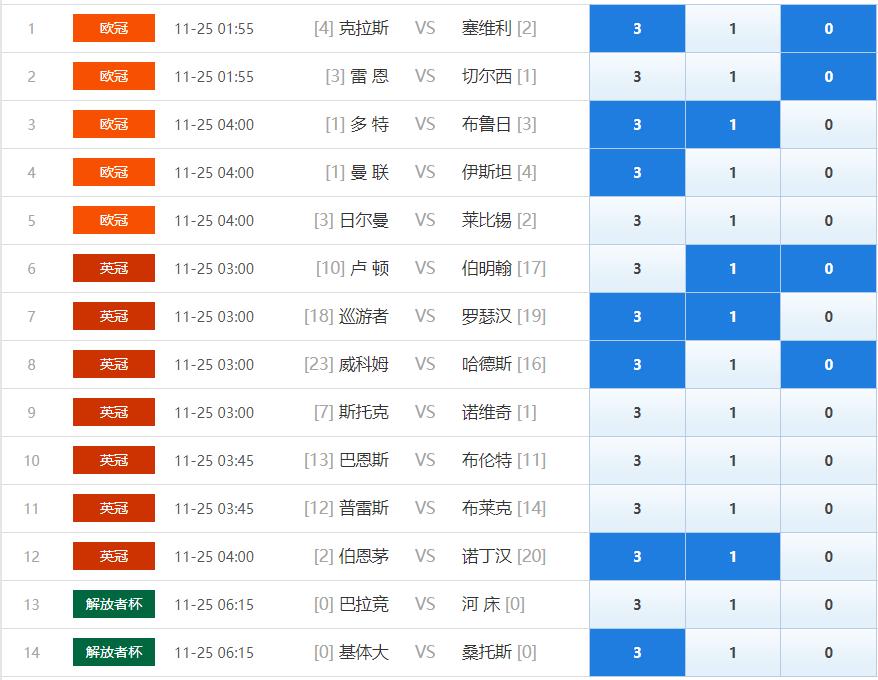Toggle result 1 for 伯恩茅 vs 诺丁汉
Viewport: 878px width, 680px height.
click(x=732, y=557)
